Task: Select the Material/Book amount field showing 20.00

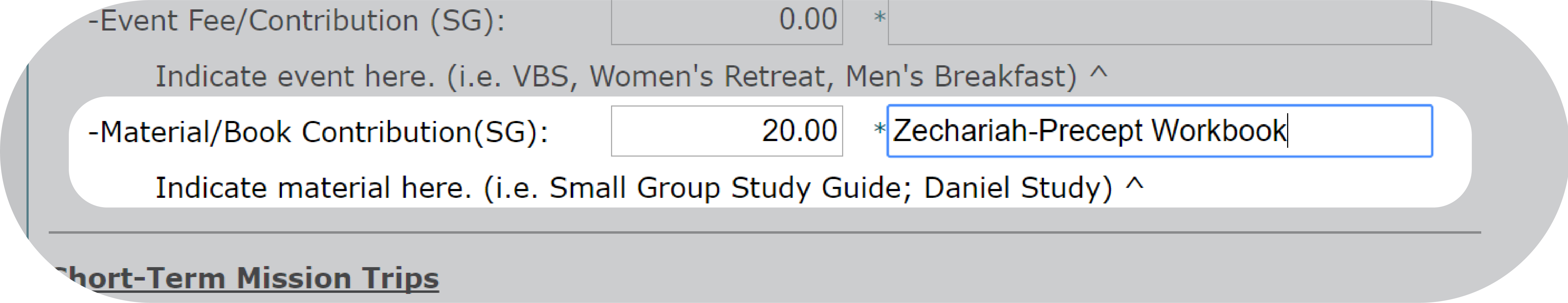Action: click(727, 131)
